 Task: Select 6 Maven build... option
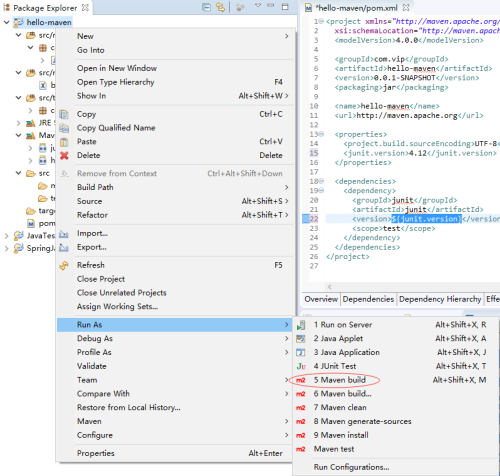[396, 394]
